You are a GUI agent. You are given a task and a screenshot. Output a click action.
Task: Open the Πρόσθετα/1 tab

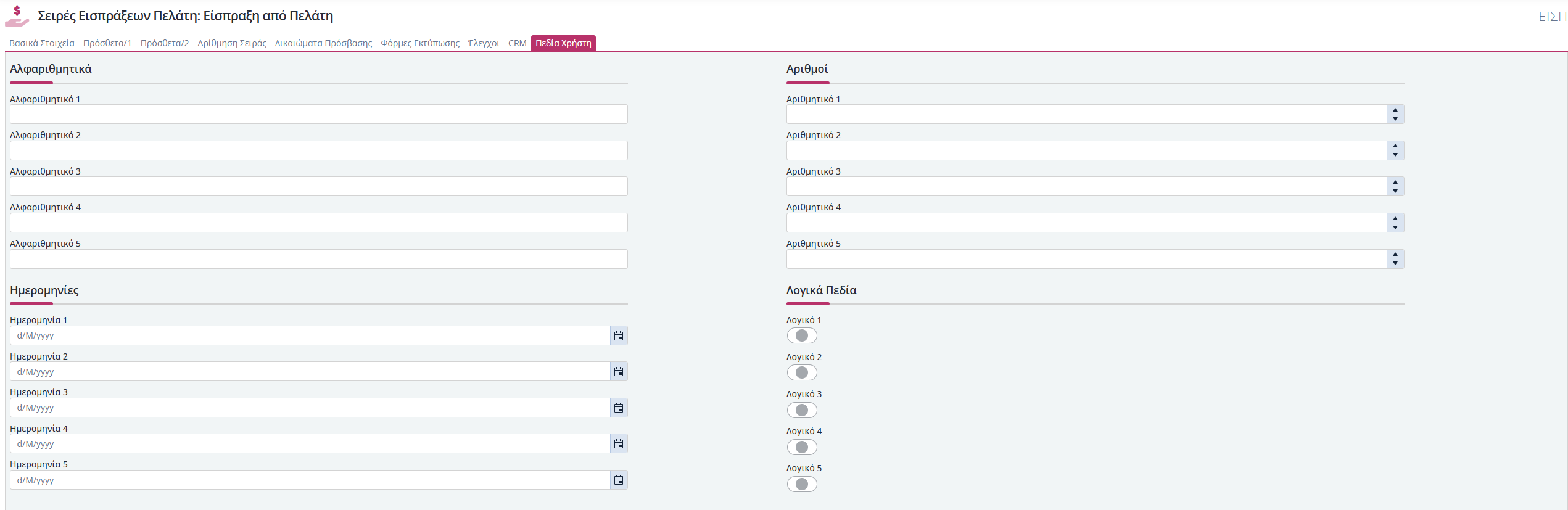point(107,43)
